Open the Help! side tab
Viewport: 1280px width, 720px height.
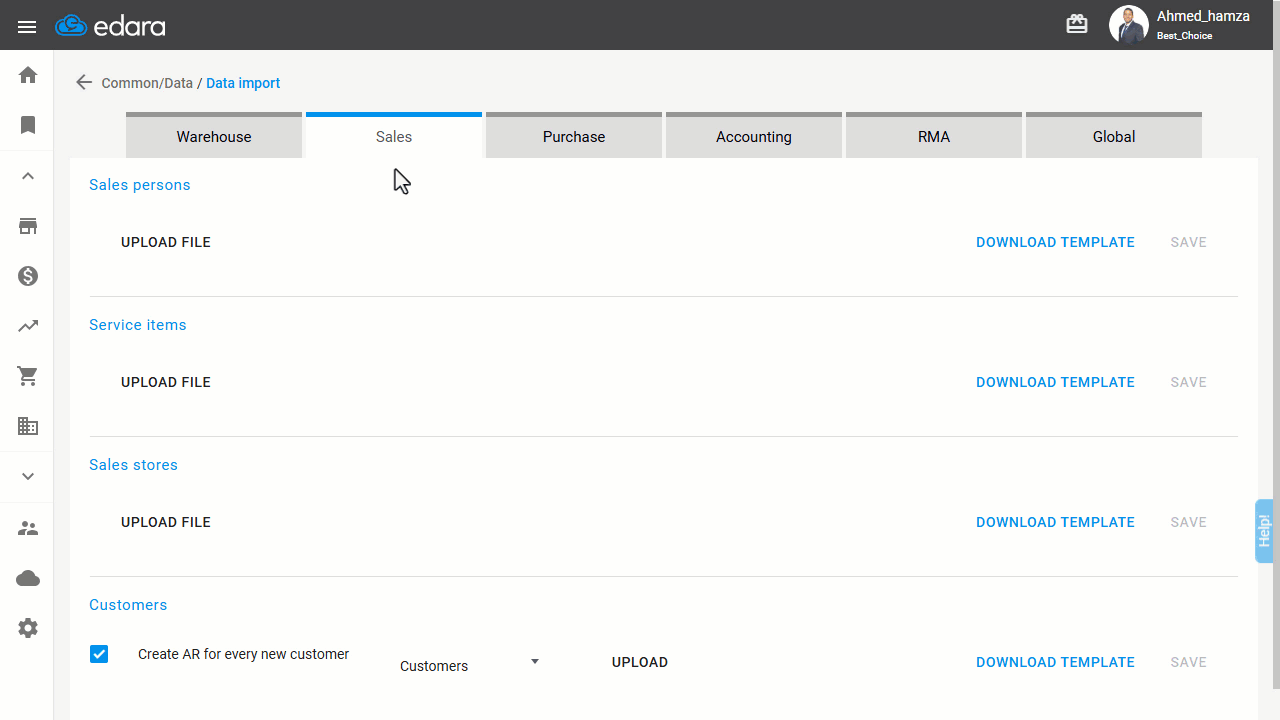tap(1264, 530)
